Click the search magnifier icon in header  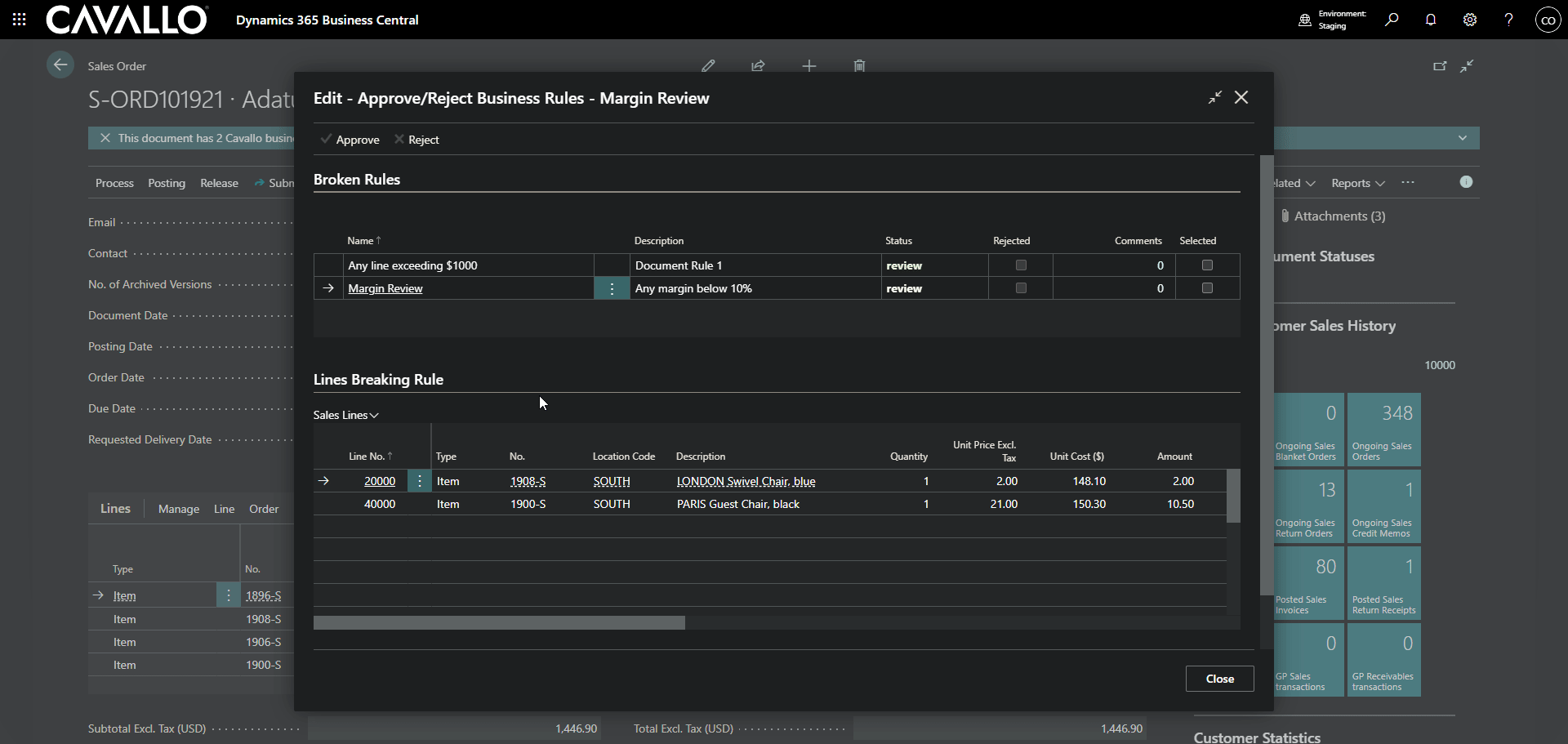pos(1392,20)
